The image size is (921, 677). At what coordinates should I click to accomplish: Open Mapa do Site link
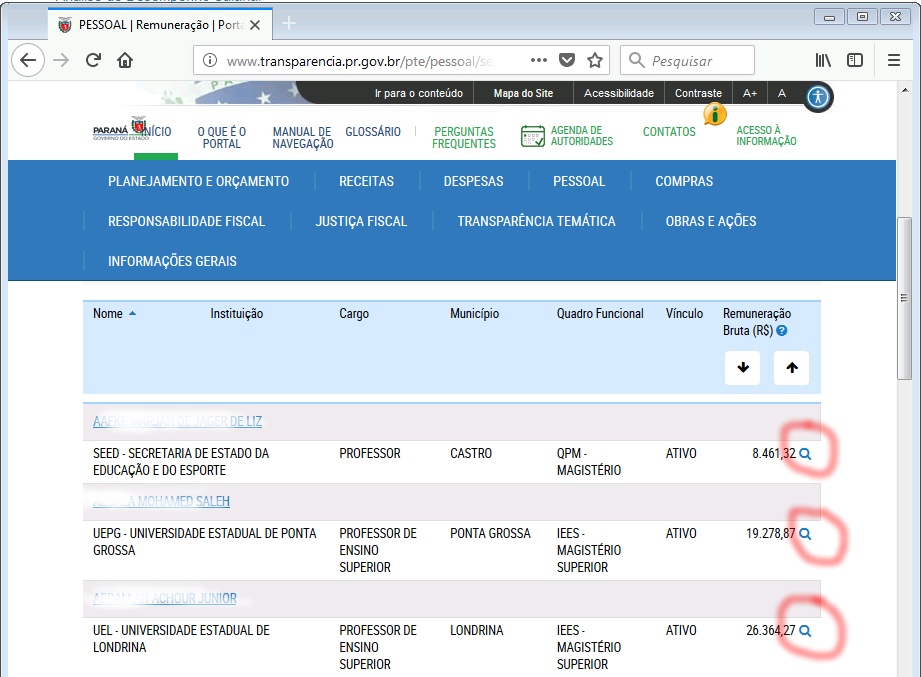click(523, 93)
